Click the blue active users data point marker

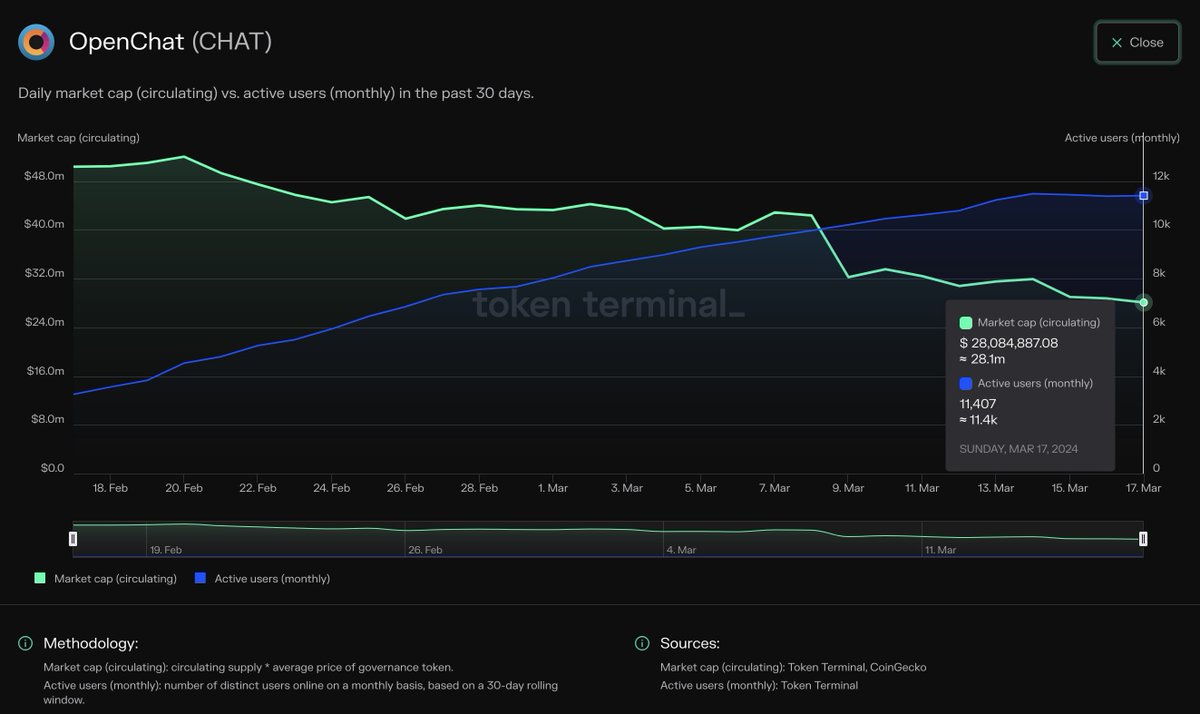pyautogui.click(x=1143, y=196)
